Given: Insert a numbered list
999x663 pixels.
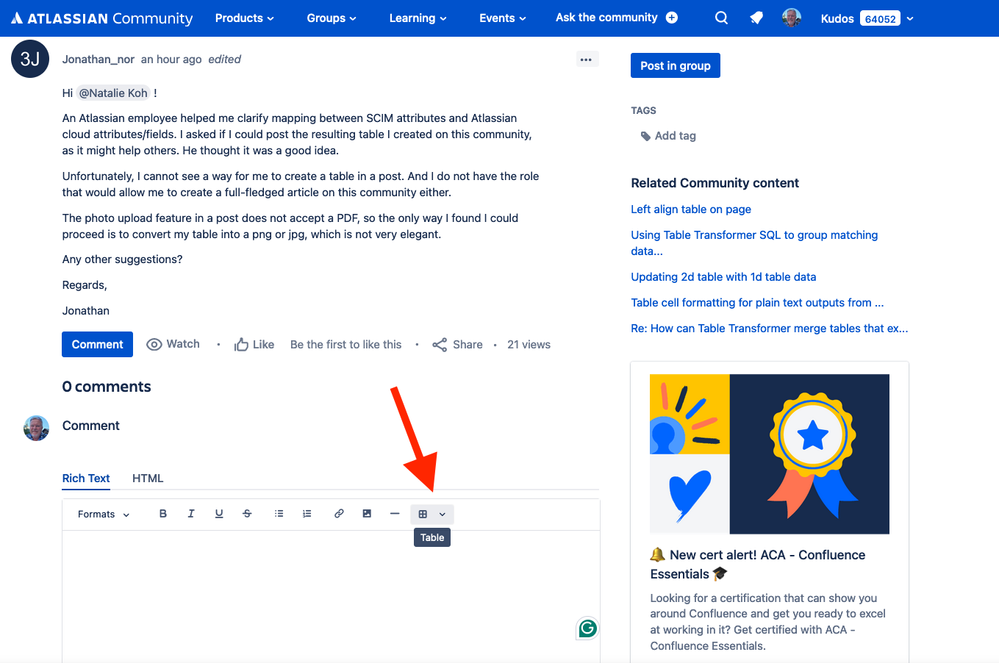Looking at the screenshot, I should [x=307, y=514].
